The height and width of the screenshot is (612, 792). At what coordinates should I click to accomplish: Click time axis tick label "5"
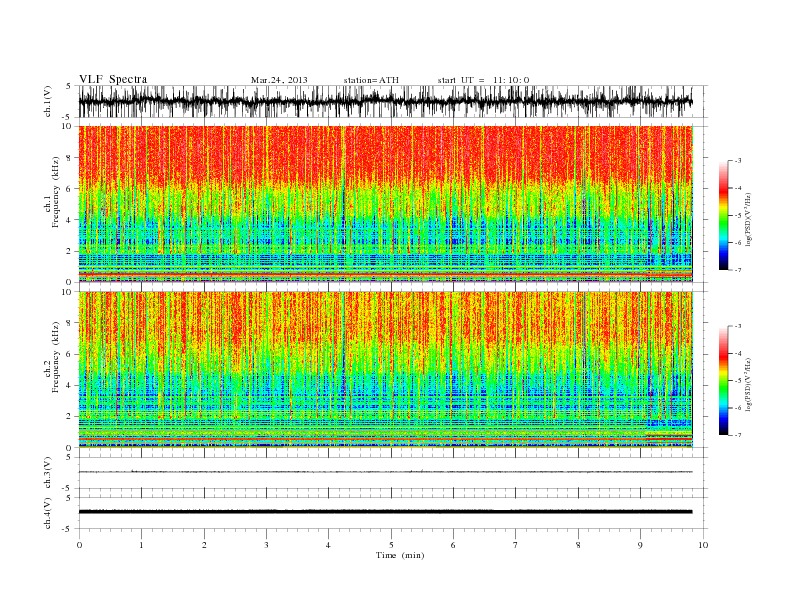pyautogui.click(x=391, y=545)
